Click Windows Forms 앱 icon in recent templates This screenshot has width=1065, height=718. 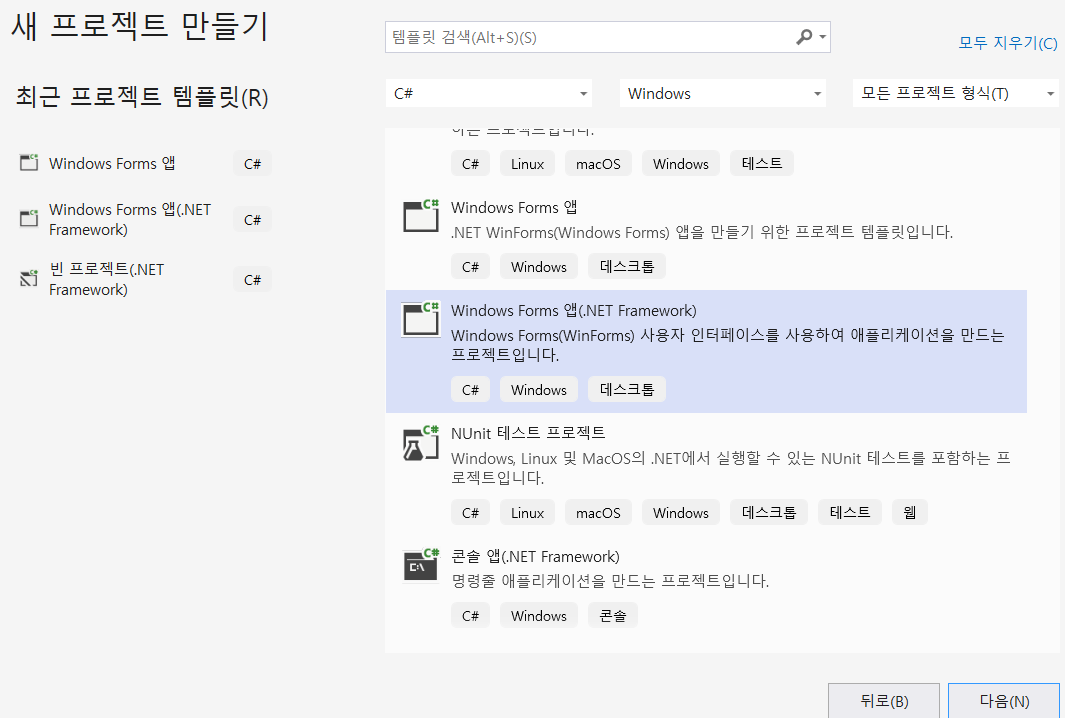29,162
